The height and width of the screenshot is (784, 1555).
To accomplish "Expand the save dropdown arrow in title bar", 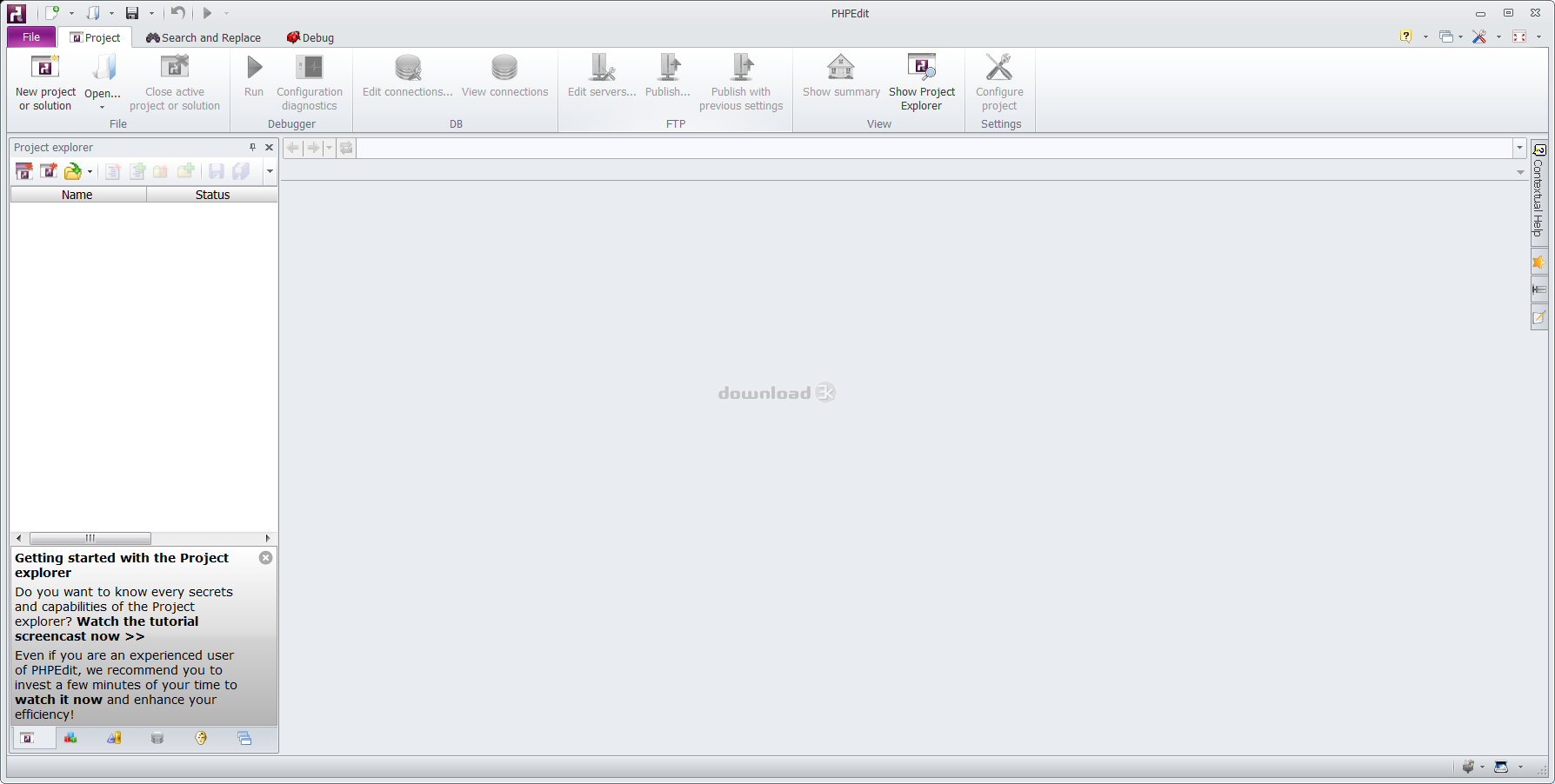I will (x=151, y=13).
